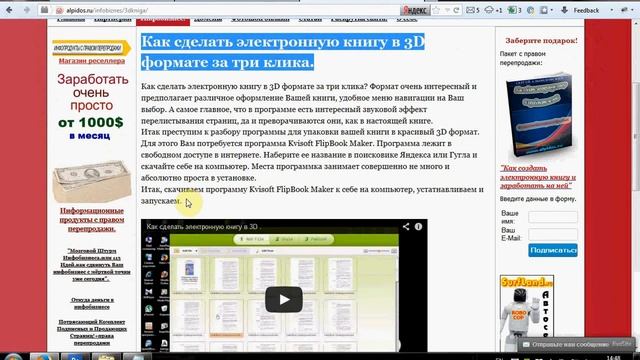Click the folder icon in the taskbar
Screen dimensions: 640x360
(x=106, y=357)
